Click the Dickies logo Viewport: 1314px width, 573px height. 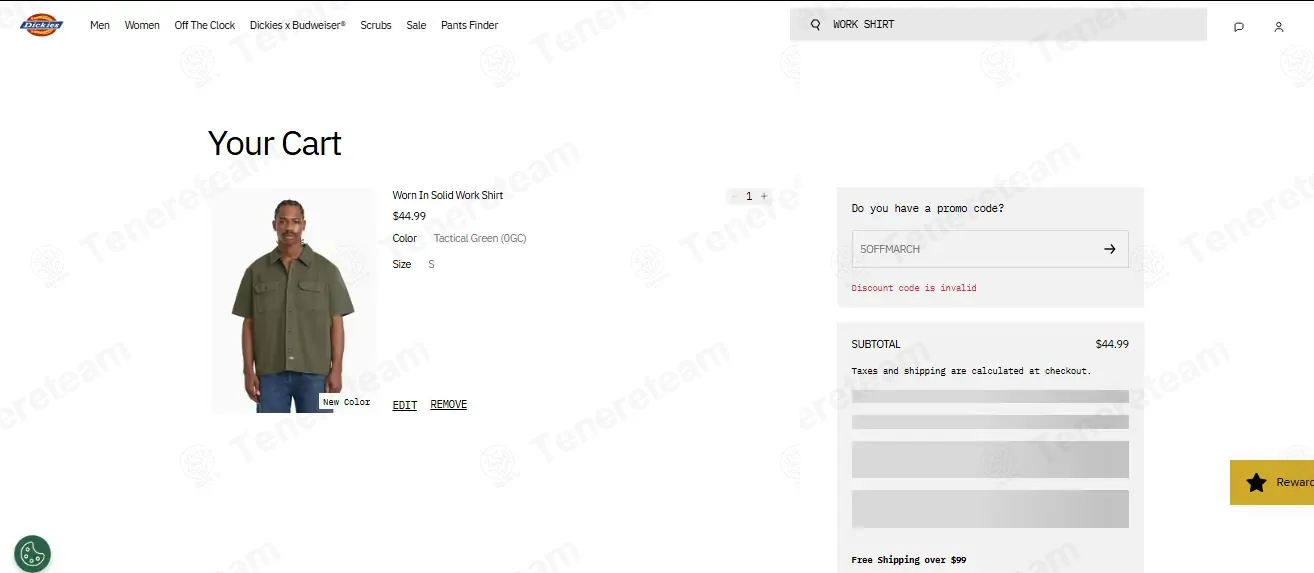(x=41, y=25)
